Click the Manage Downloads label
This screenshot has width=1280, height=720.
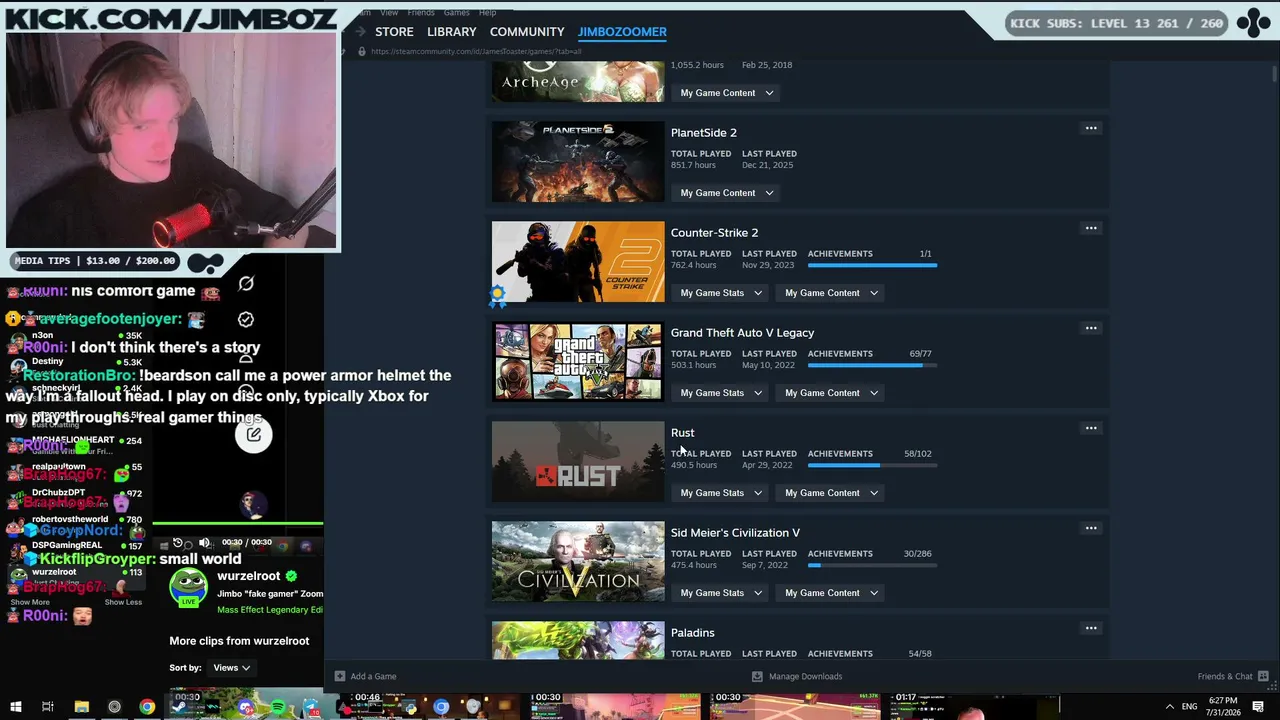(805, 676)
